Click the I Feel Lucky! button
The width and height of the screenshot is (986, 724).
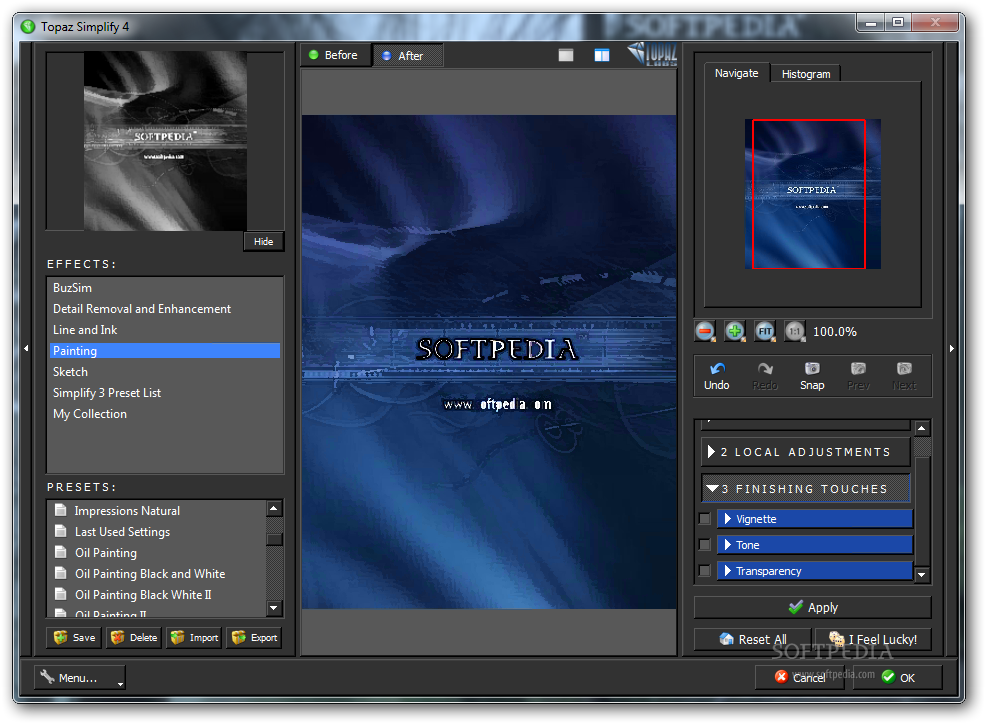point(873,639)
